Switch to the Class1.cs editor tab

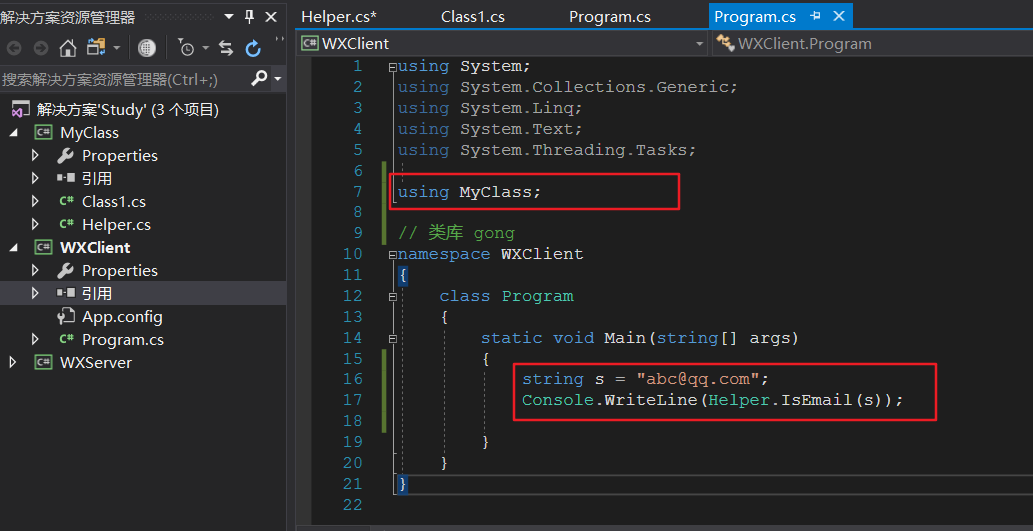[471, 17]
